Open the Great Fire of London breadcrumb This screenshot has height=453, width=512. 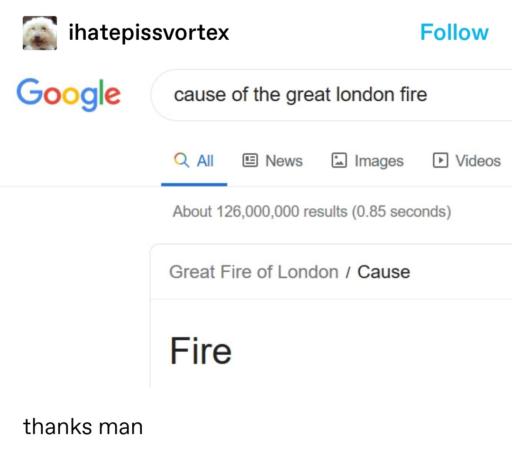pos(254,272)
